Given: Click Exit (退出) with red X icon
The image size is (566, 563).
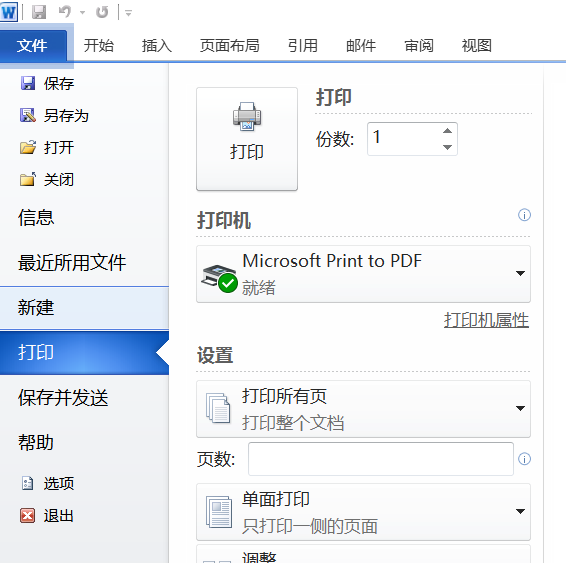Looking at the screenshot, I should click(x=47, y=515).
